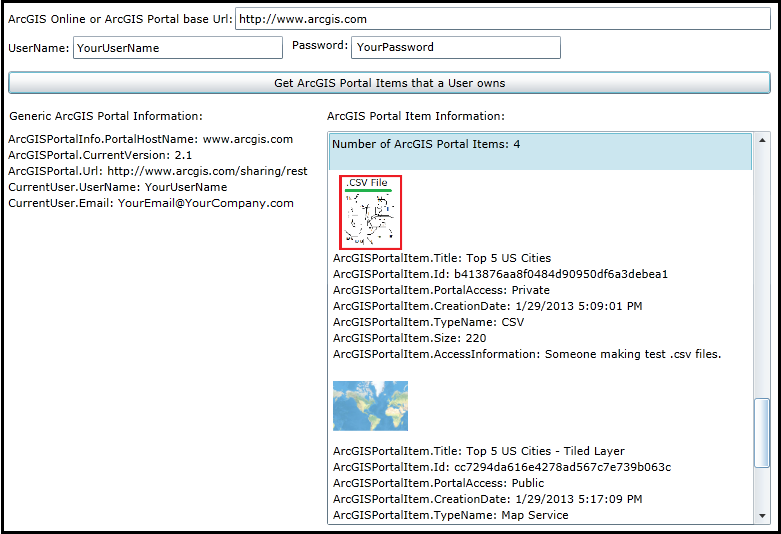Image resolution: width=781 pixels, height=534 pixels.
Task: Select the world map thumbnail for Tiled Layer
Action: tap(370, 406)
